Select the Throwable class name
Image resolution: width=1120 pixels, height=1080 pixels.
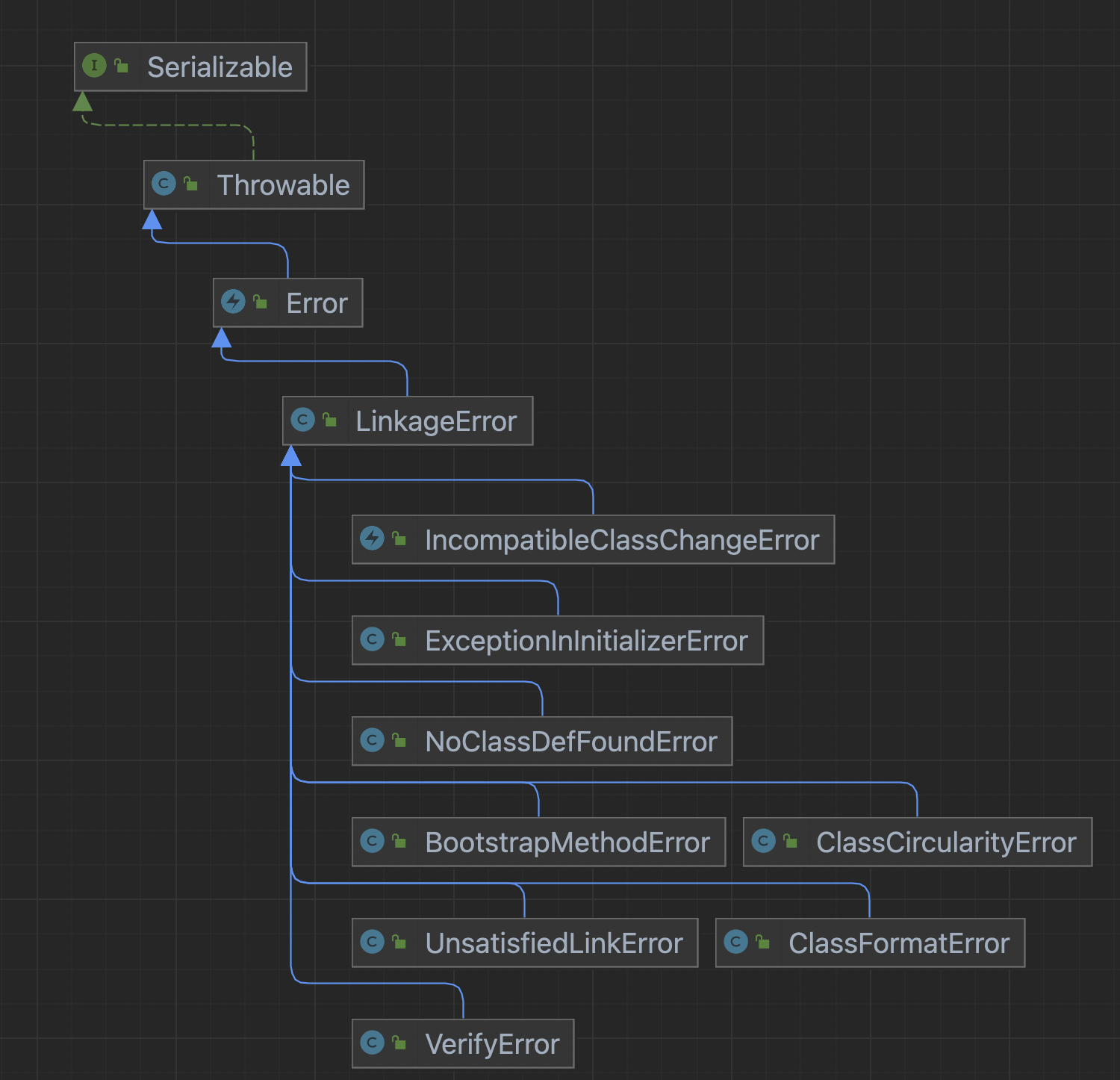point(283,185)
